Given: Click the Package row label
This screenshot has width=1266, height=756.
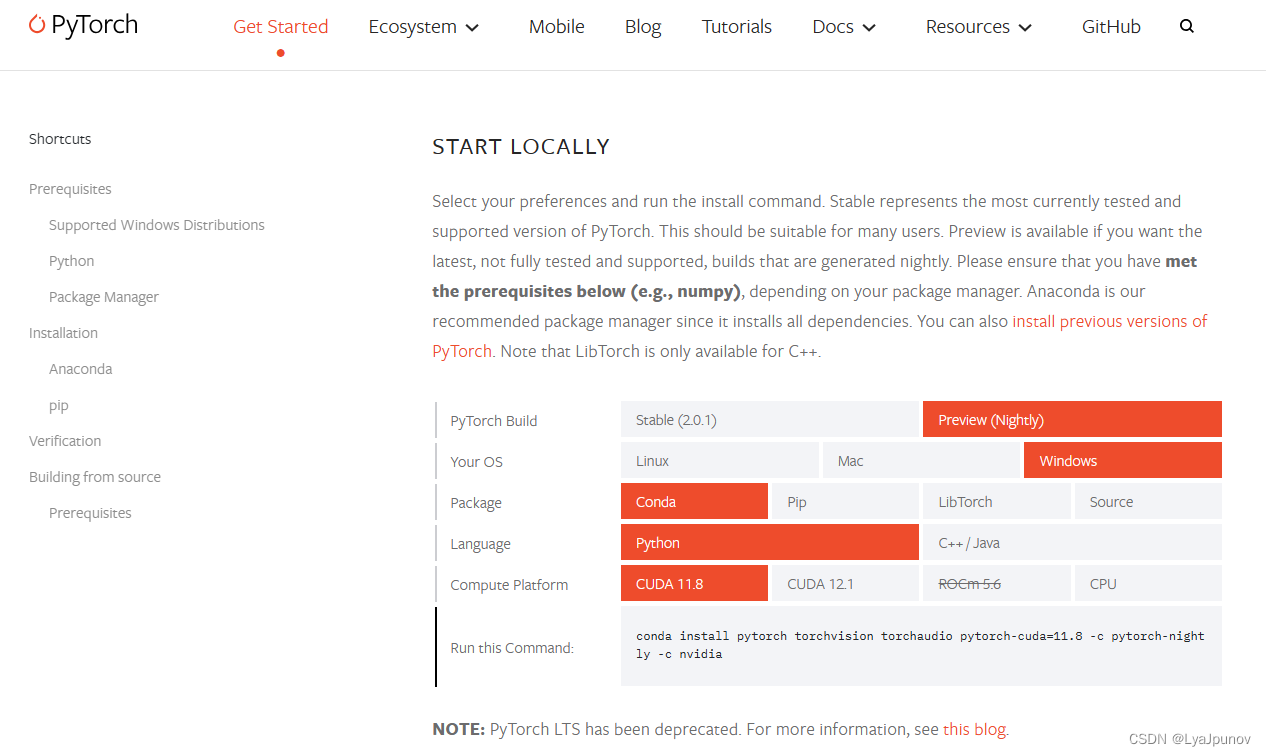Looking at the screenshot, I should [x=476, y=503].
